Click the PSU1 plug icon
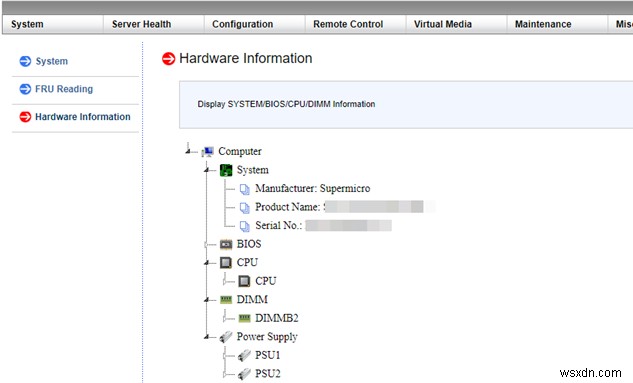This screenshot has width=633, height=383. click(x=244, y=355)
